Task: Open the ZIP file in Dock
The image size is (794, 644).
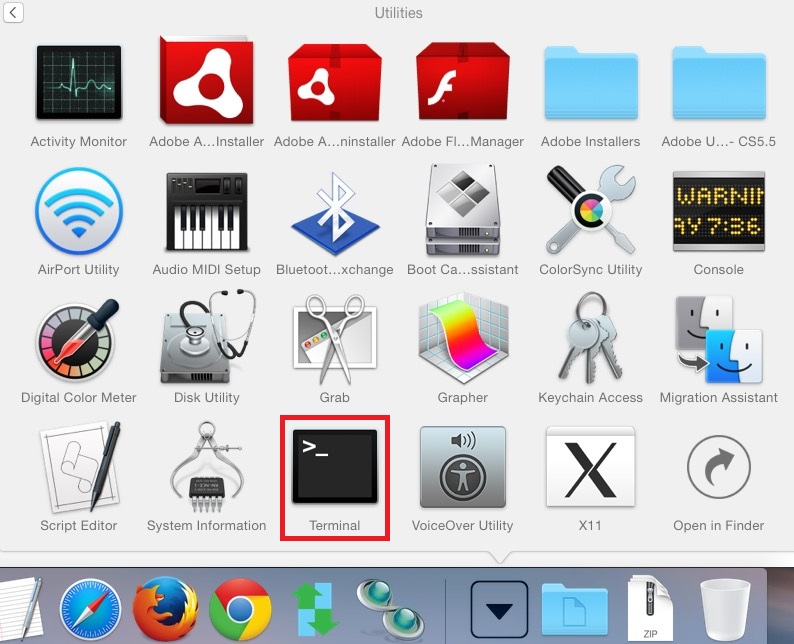Action: (650, 609)
